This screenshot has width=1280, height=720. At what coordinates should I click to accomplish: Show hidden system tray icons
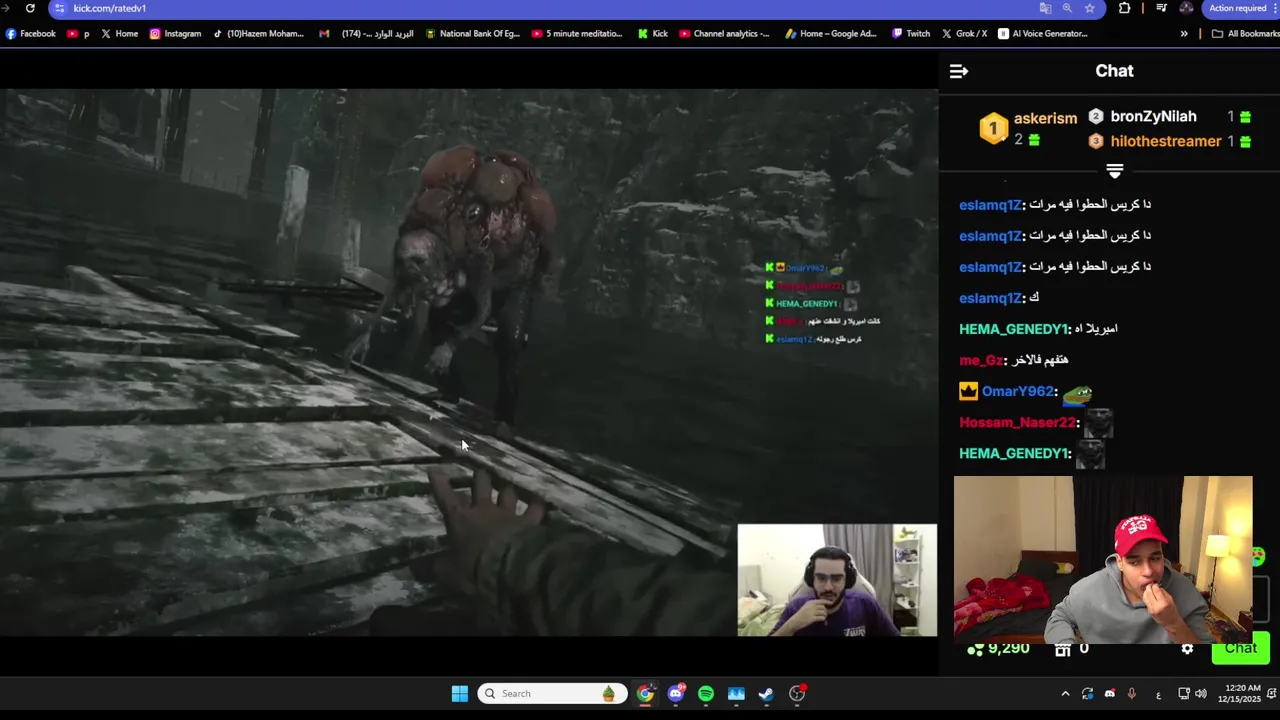point(1065,693)
